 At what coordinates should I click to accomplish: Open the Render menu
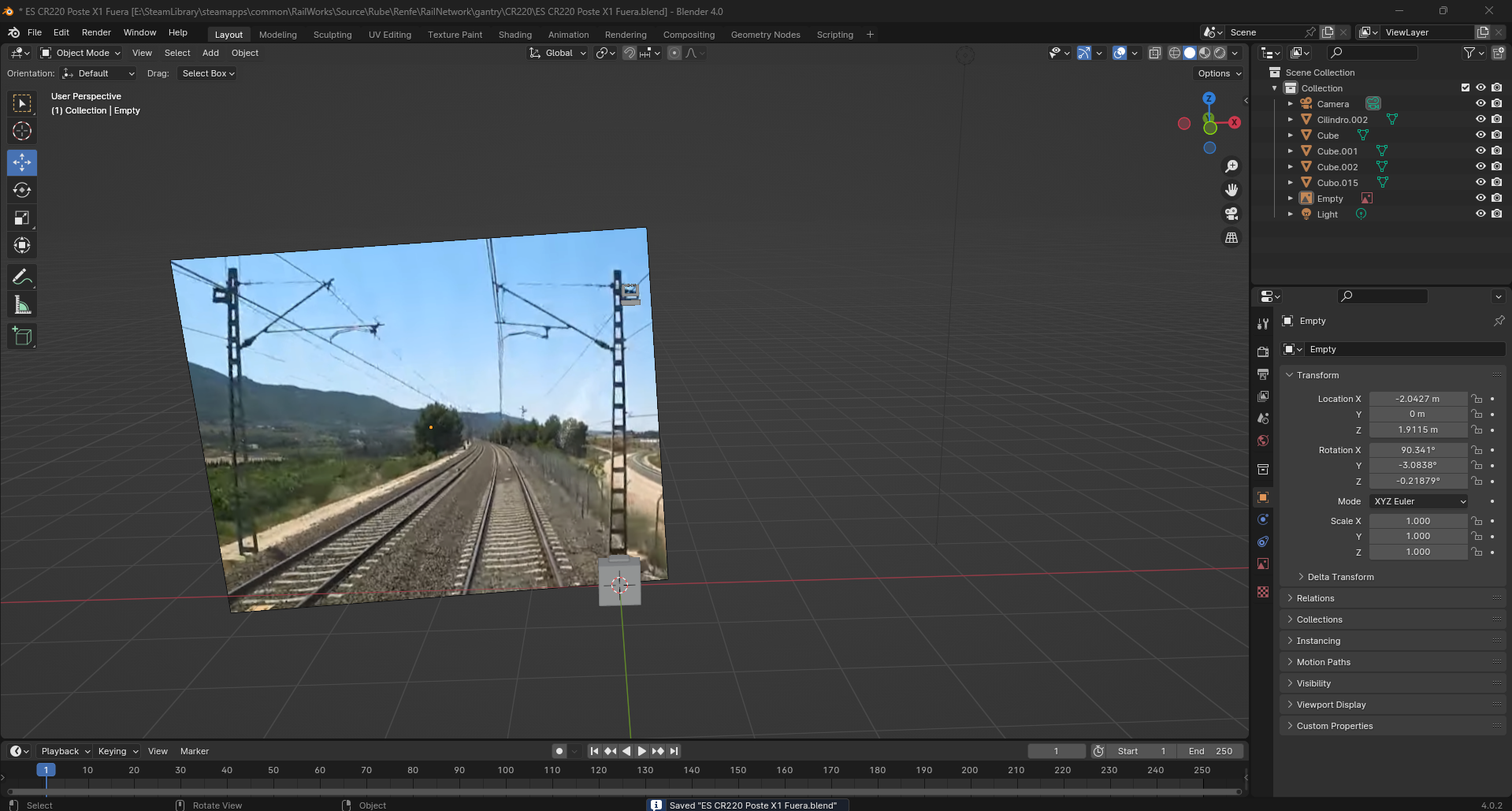[96, 32]
